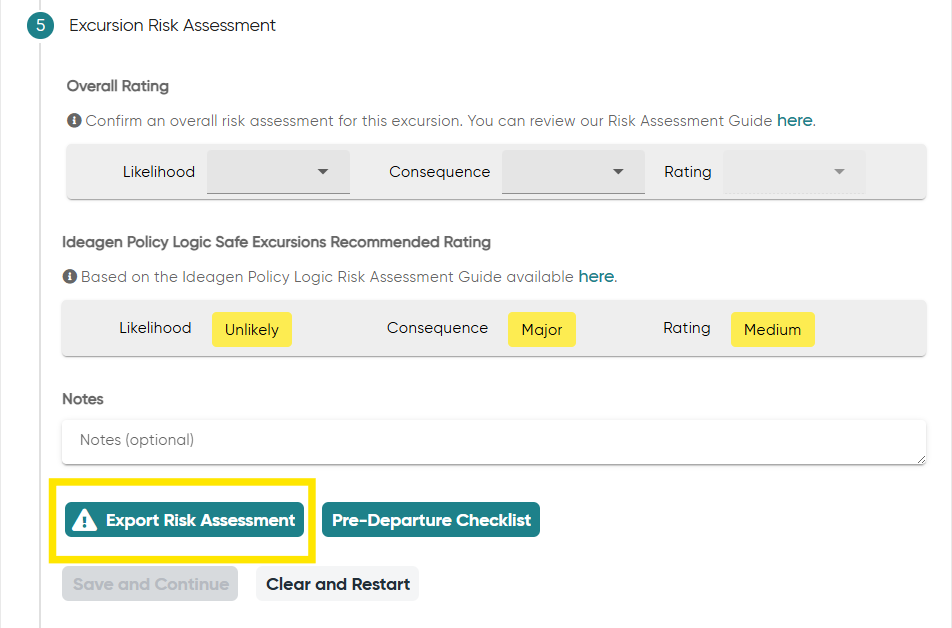The width and height of the screenshot is (952, 628).
Task: Click the warning triangle icon on Export button
Action: pyautogui.click(x=84, y=520)
